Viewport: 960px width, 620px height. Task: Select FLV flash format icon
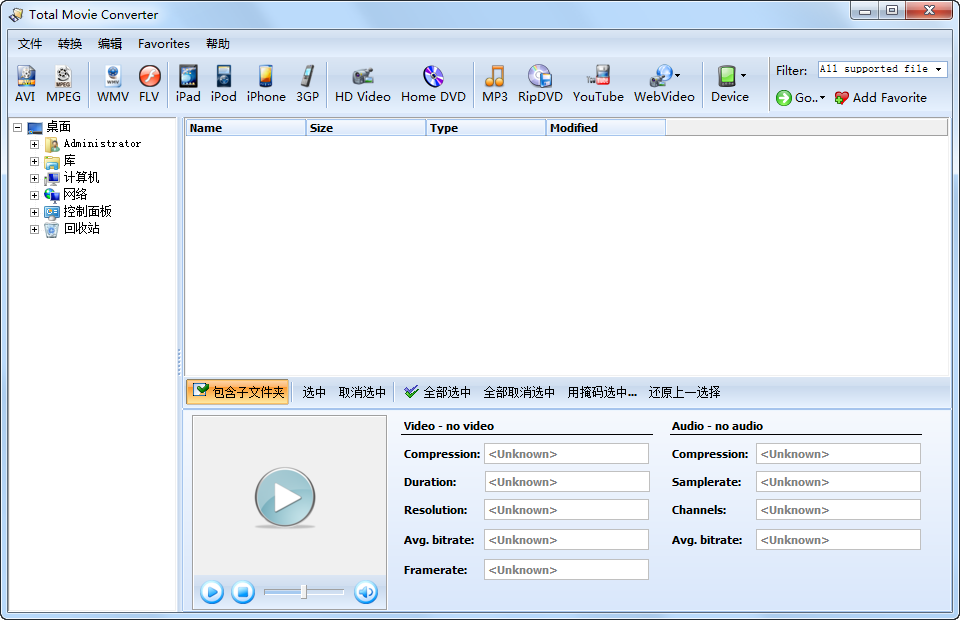[149, 84]
